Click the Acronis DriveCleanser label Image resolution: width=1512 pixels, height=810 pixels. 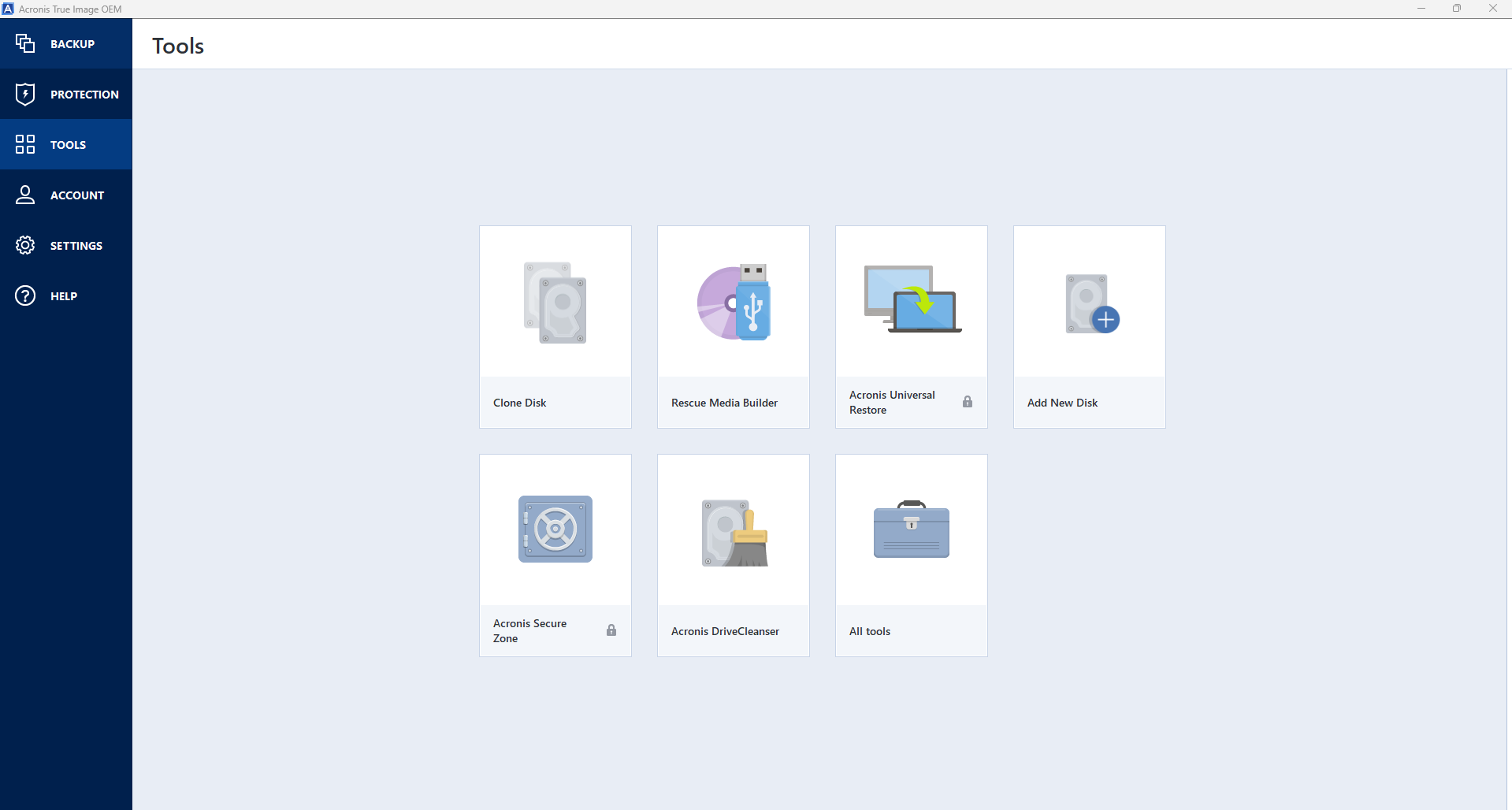pos(725,631)
